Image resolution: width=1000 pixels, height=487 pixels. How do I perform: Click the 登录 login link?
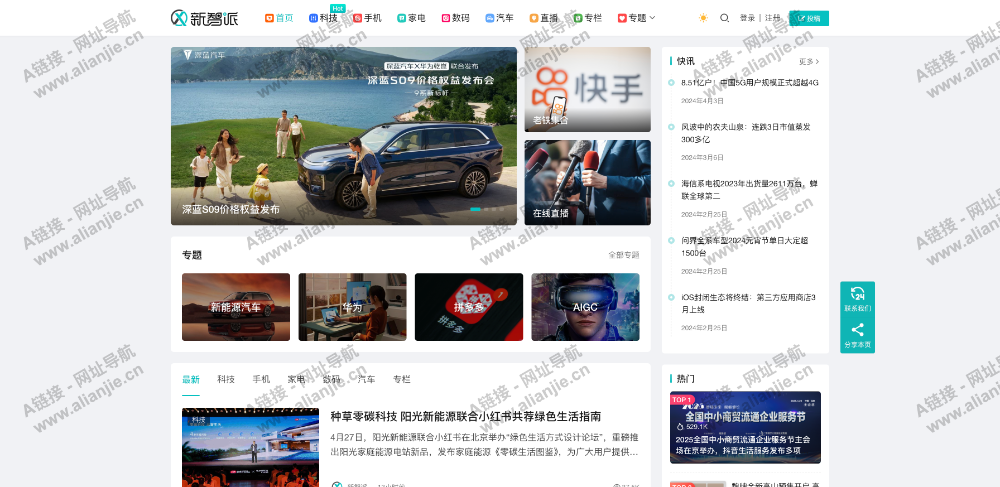pos(747,18)
